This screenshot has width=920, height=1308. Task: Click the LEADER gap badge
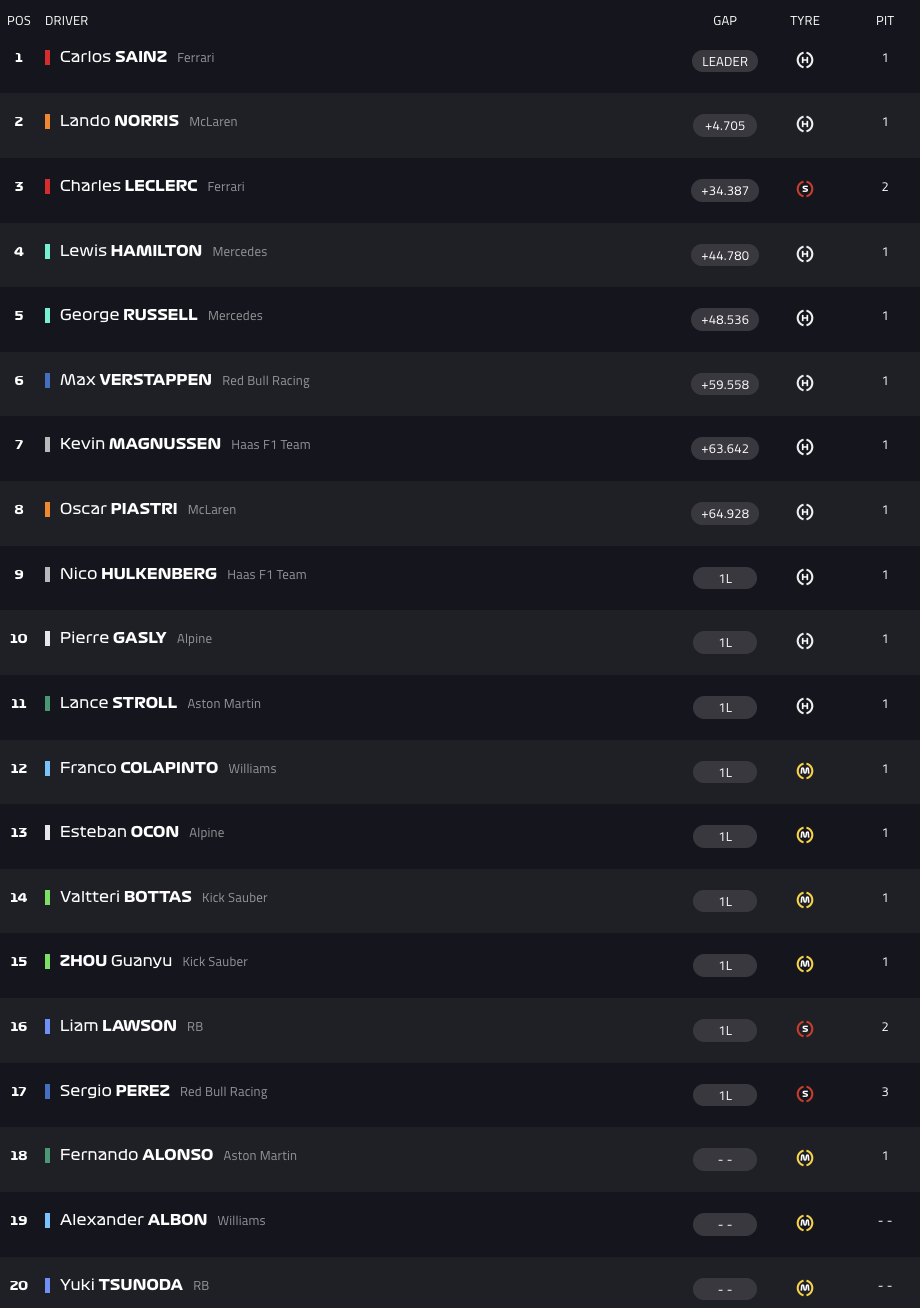click(725, 61)
